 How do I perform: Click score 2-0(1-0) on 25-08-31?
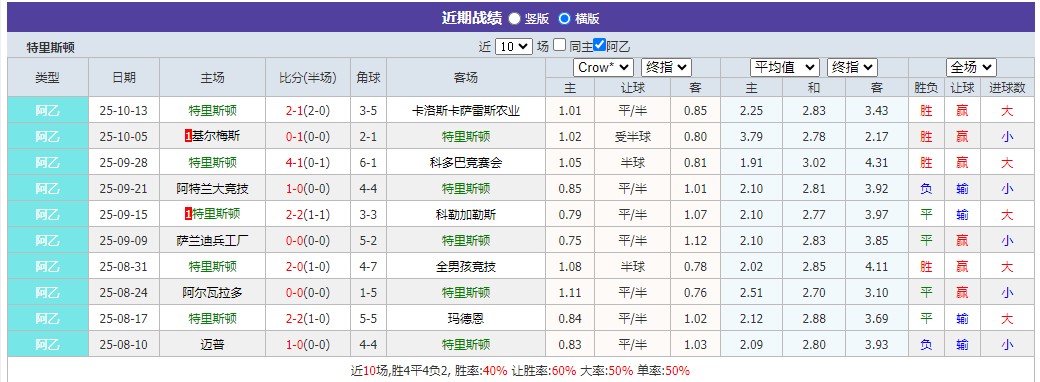click(308, 267)
